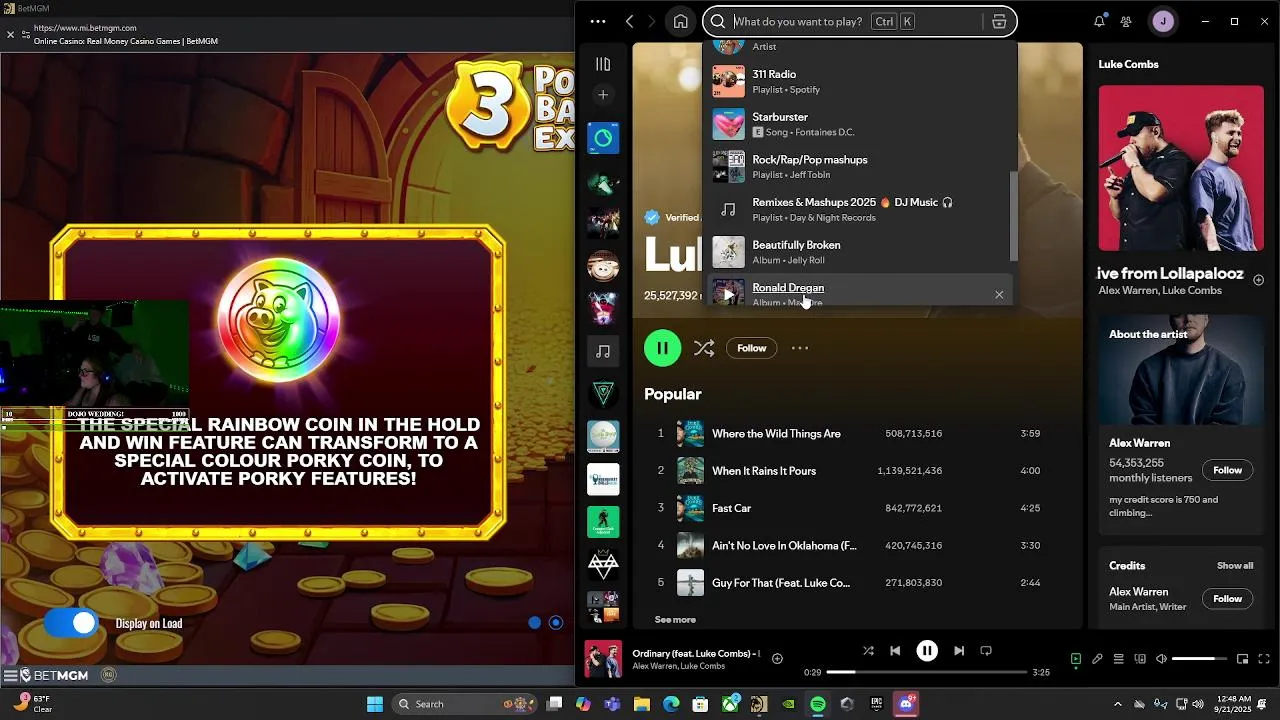This screenshot has height=720, width=1280.
Task: Follow Luke Combs artist
Action: (751, 348)
